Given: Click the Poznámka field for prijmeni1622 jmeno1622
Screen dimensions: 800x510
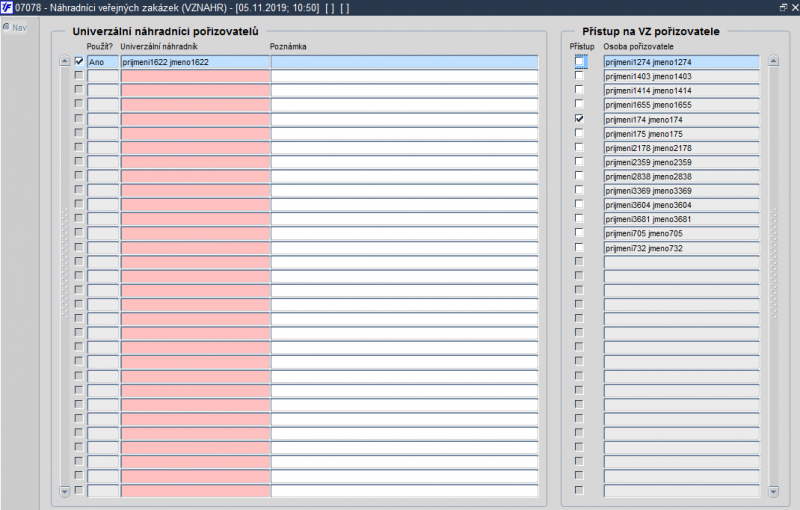Looking at the screenshot, I should [x=405, y=62].
